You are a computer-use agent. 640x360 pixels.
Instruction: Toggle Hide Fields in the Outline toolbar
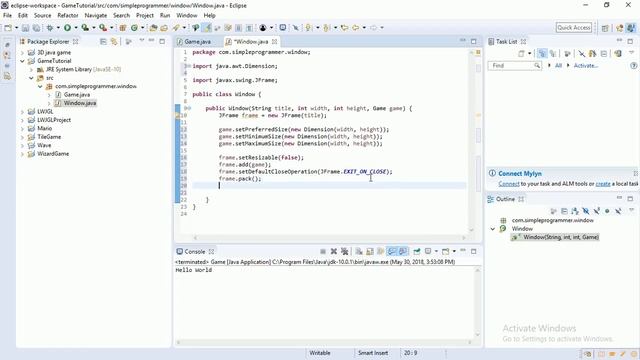pos(586,211)
